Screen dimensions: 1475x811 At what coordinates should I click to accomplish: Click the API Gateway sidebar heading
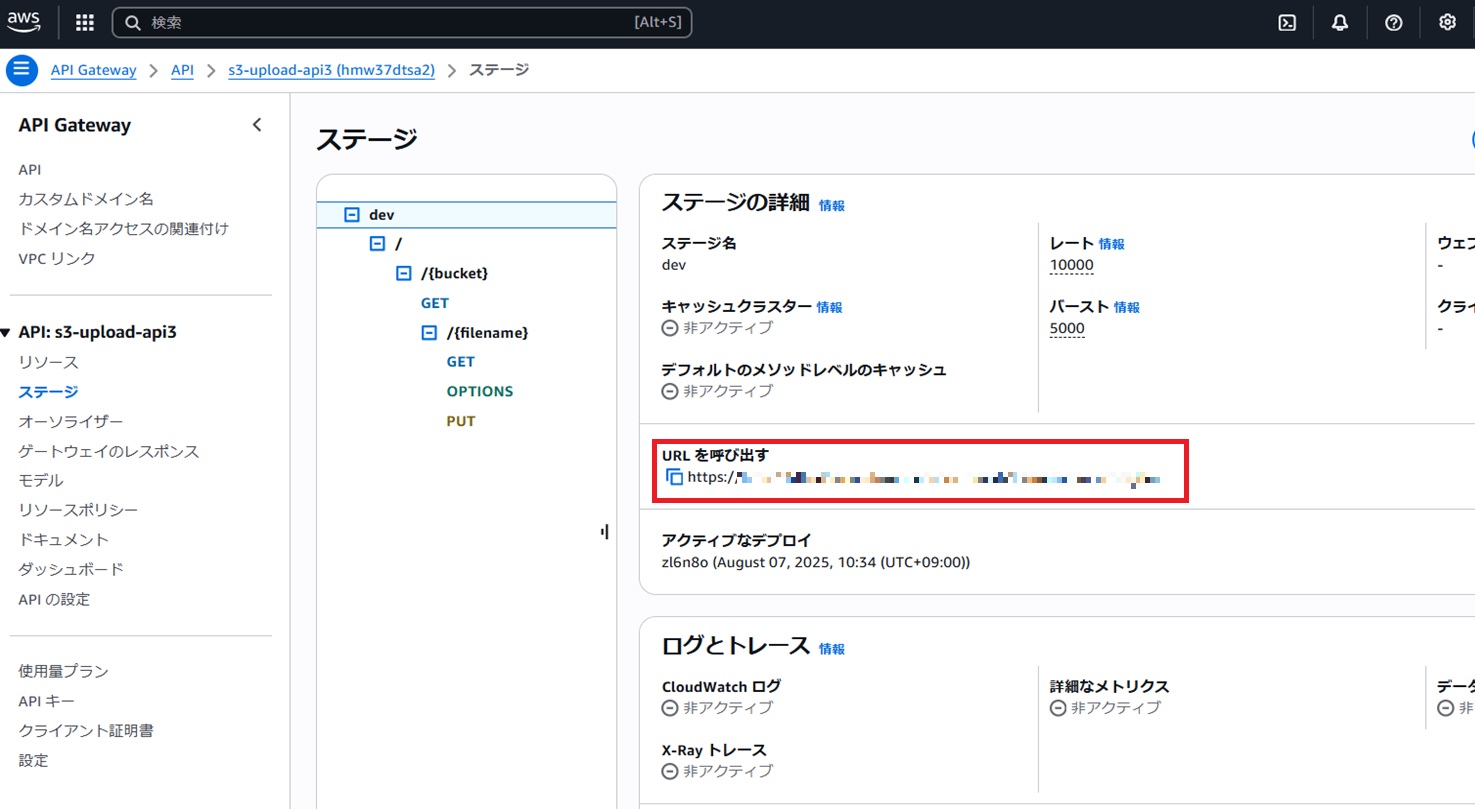tap(75, 125)
